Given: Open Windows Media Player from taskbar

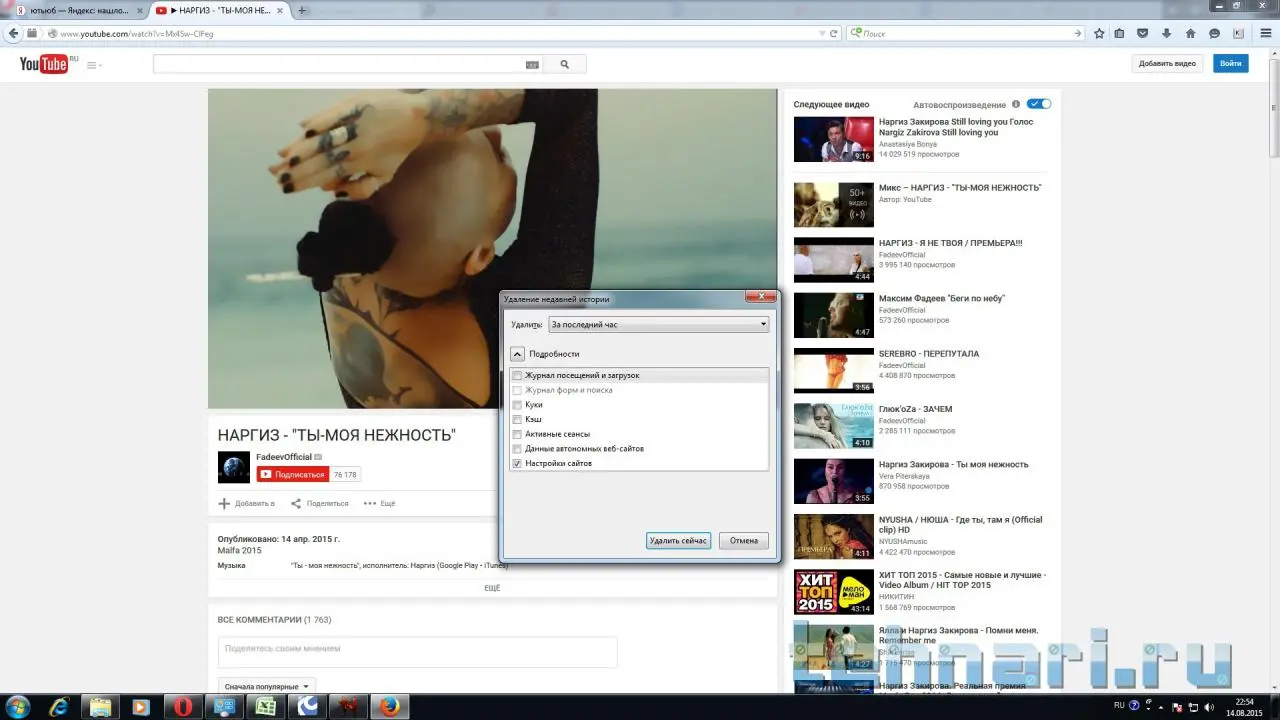Looking at the screenshot, I should point(140,706).
